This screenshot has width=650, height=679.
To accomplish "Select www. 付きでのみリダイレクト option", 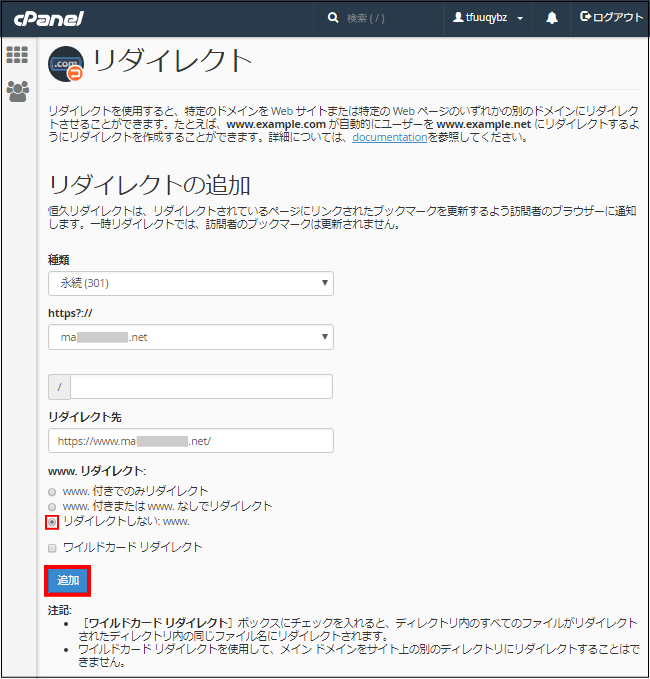I will point(52,492).
